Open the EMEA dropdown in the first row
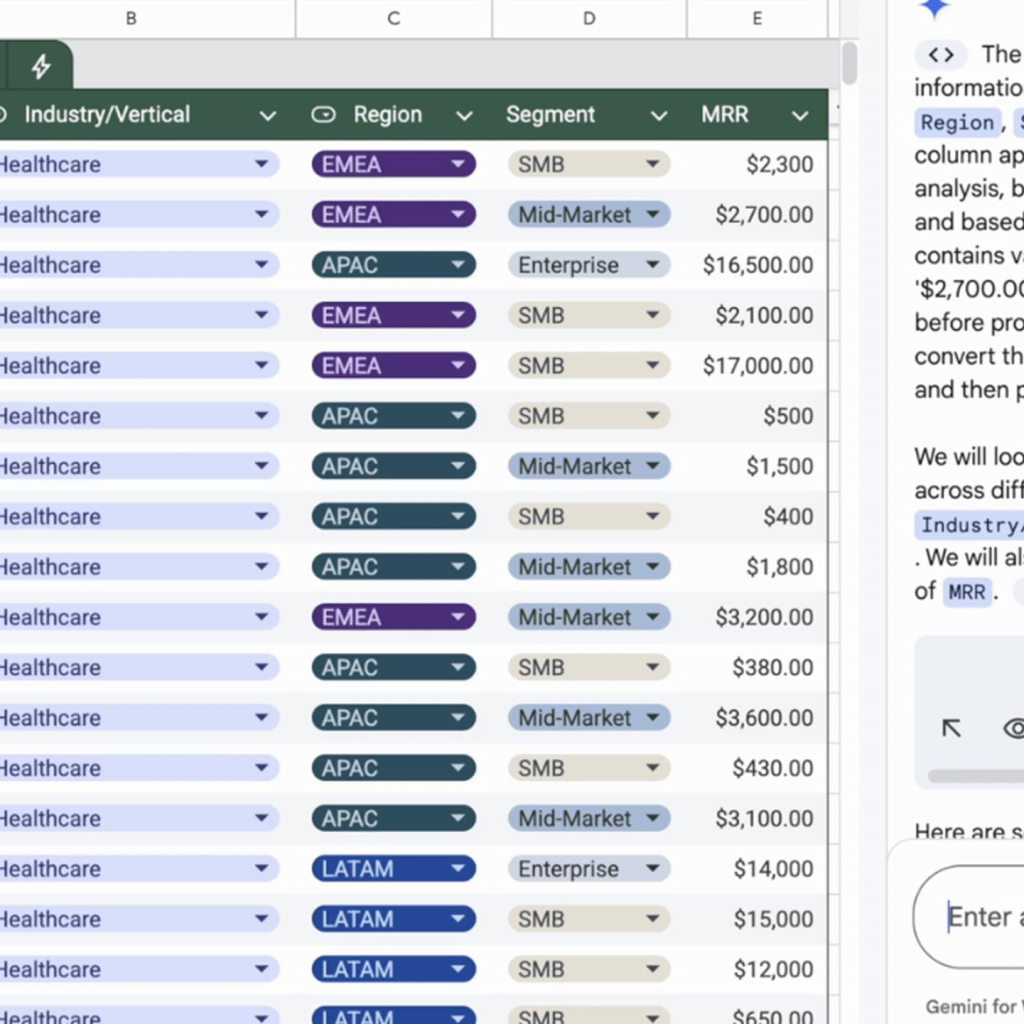The image size is (1024, 1024). 459,164
